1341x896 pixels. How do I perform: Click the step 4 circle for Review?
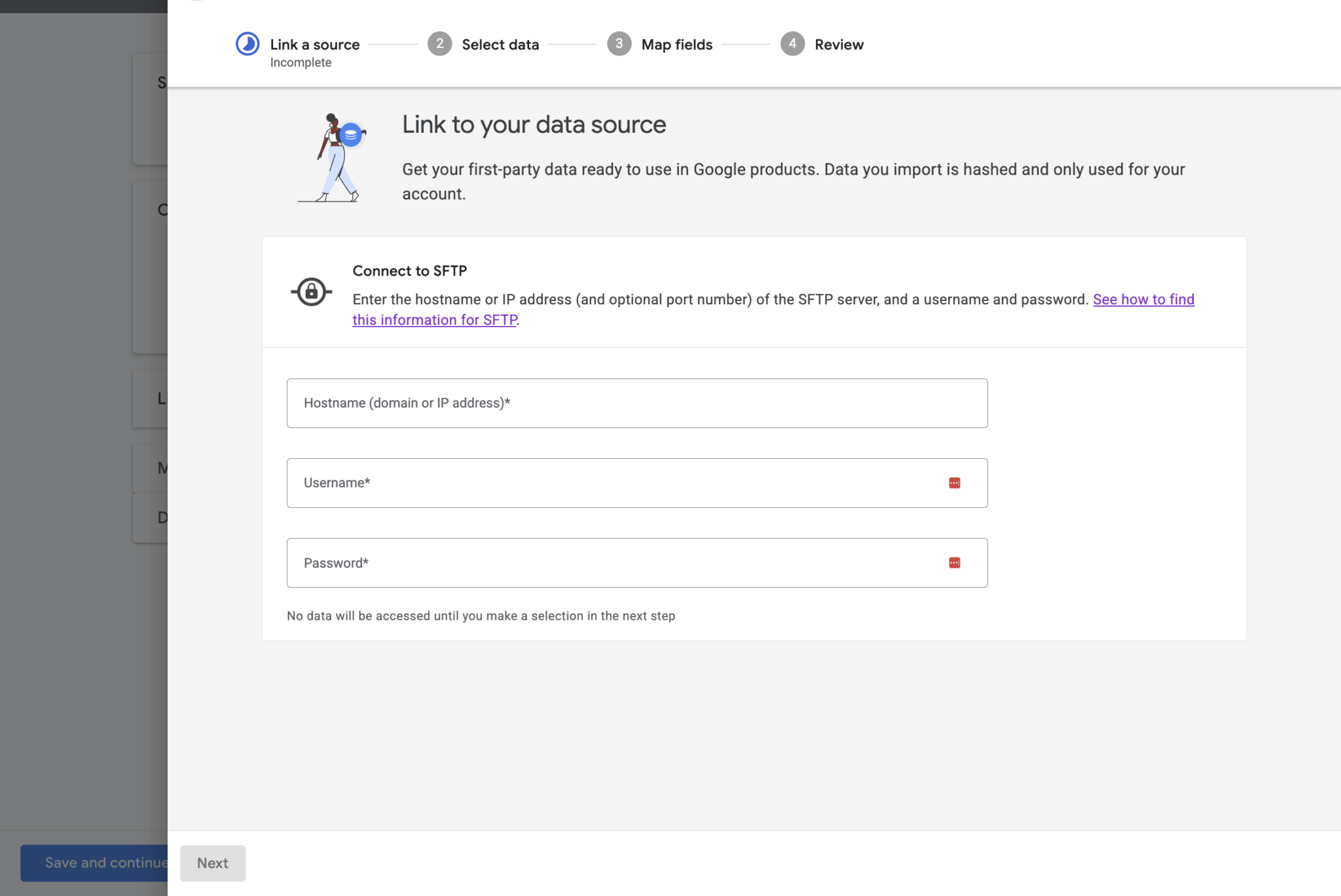pyautogui.click(x=792, y=44)
